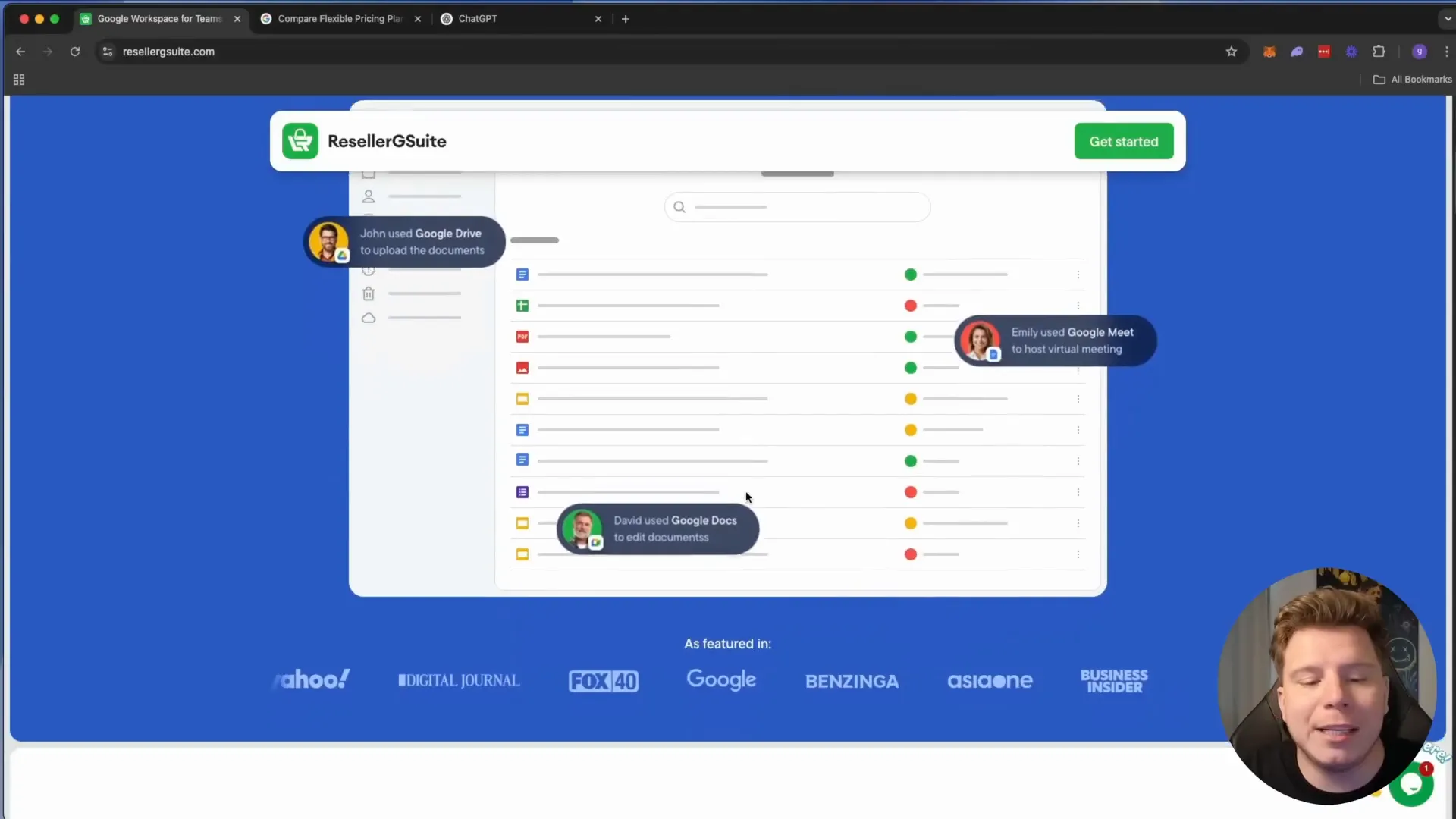
Task: Click the AsiaOne logo
Action: [990, 681]
